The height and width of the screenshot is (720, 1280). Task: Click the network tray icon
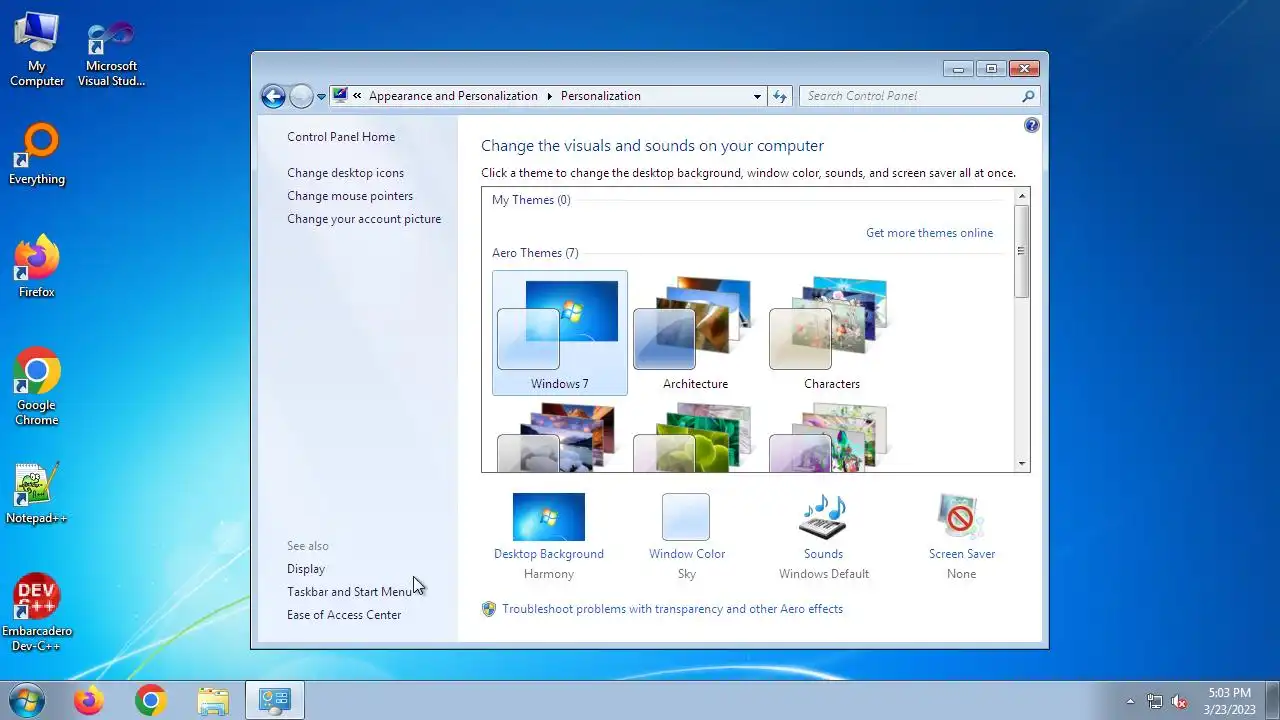[1155, 701]
